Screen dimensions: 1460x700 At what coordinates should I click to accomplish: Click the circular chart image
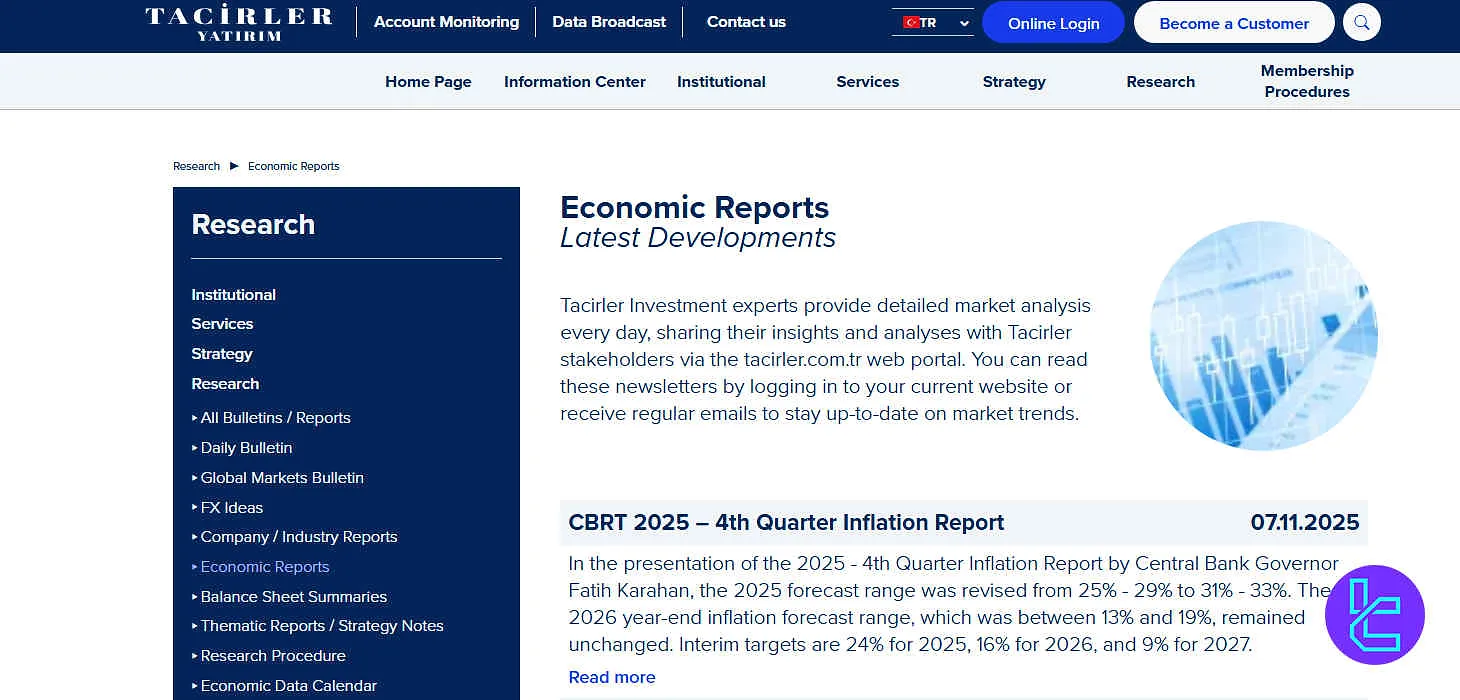(x=1263, y=336)
